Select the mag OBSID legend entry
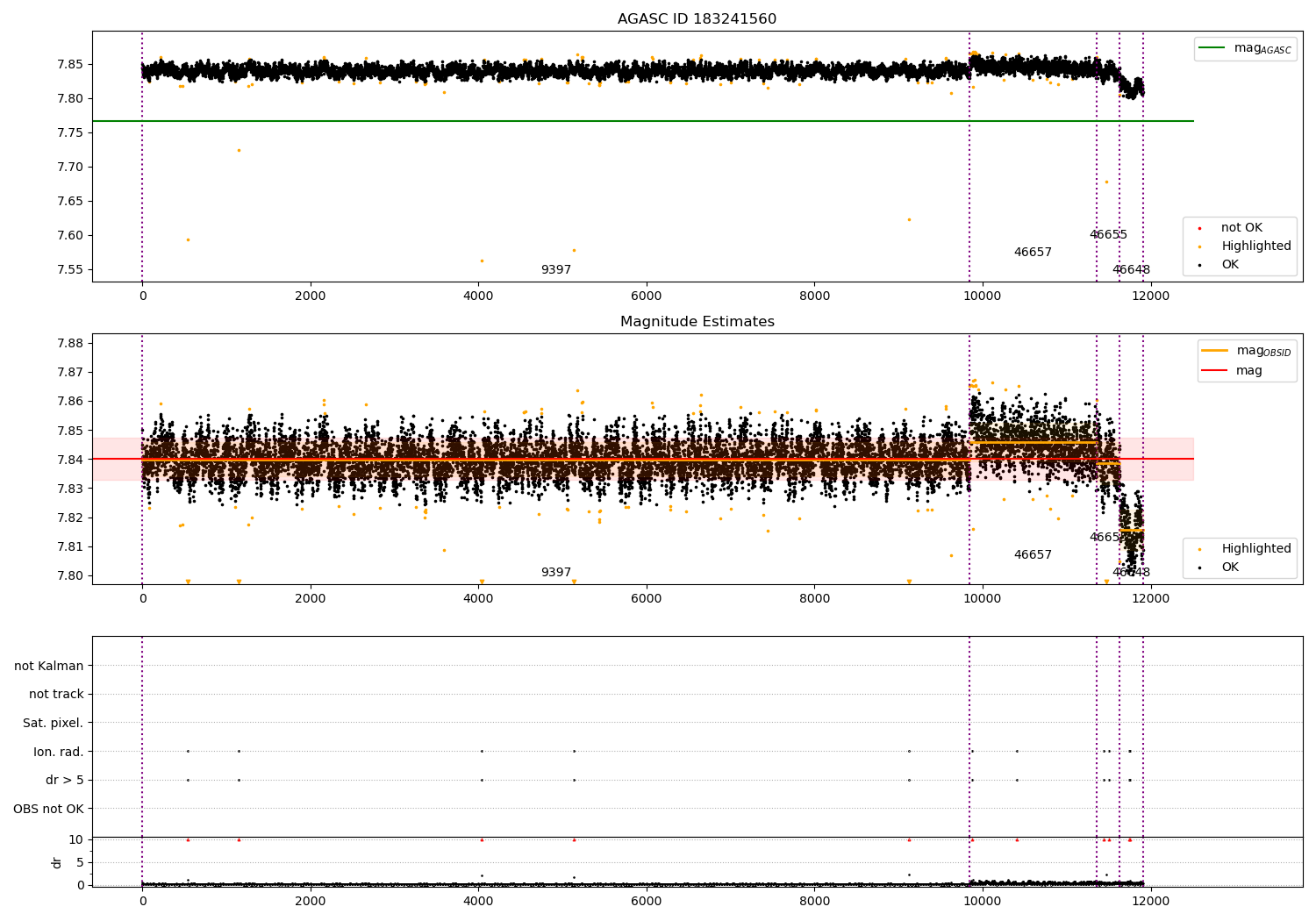 coord(1246,351)
